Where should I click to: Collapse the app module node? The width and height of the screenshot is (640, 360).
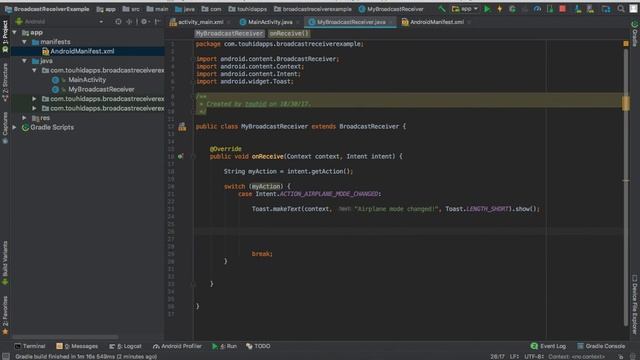click(x=15, y=32)
